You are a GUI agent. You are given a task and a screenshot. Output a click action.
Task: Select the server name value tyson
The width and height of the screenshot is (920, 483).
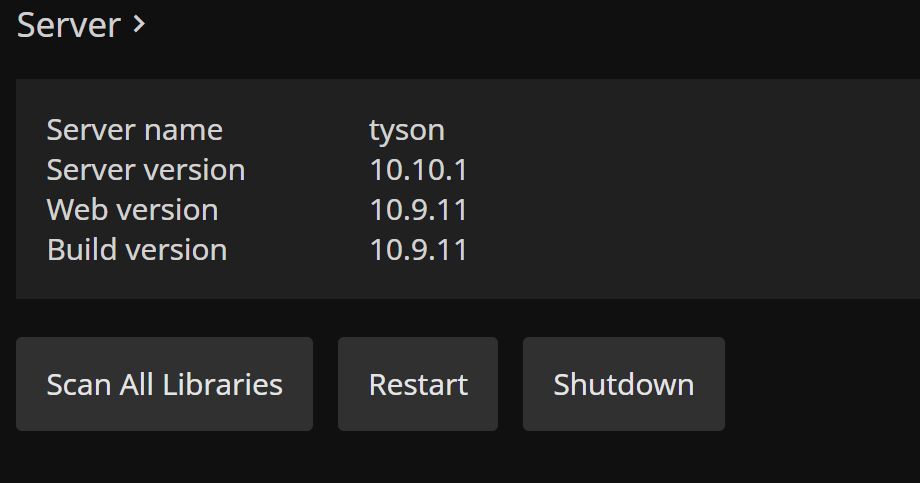(406, 130)
